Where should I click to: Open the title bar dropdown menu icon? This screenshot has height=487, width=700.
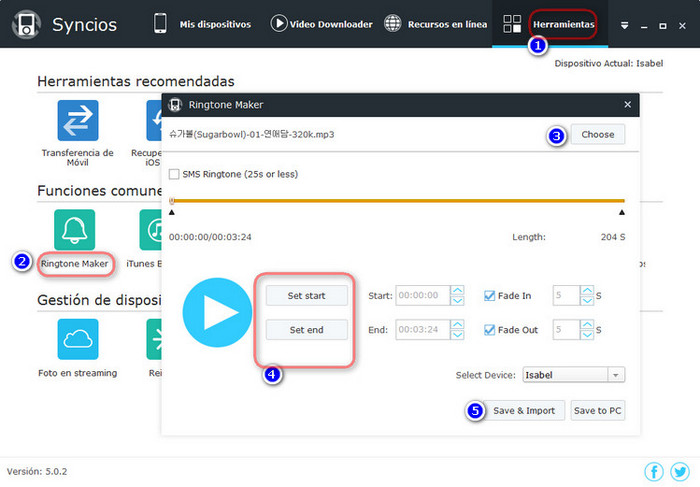(625, 25)
